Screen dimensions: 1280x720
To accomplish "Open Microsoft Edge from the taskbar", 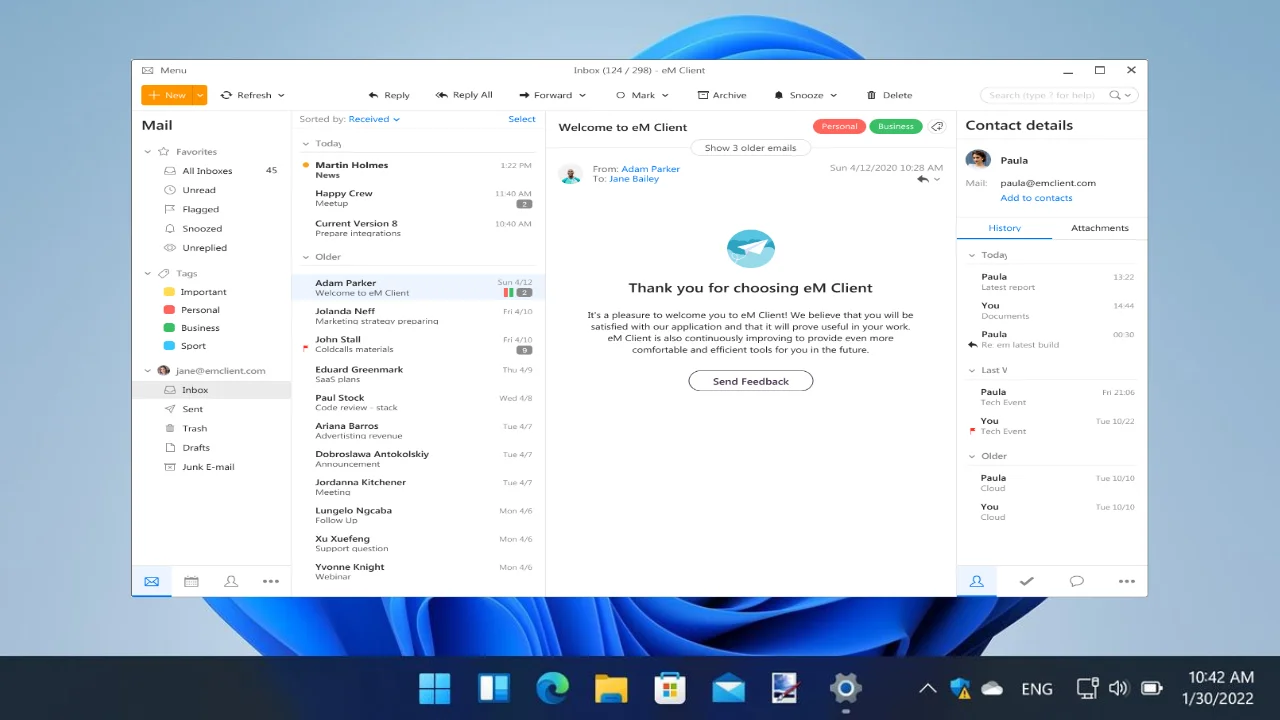I will tap(552, 688).
